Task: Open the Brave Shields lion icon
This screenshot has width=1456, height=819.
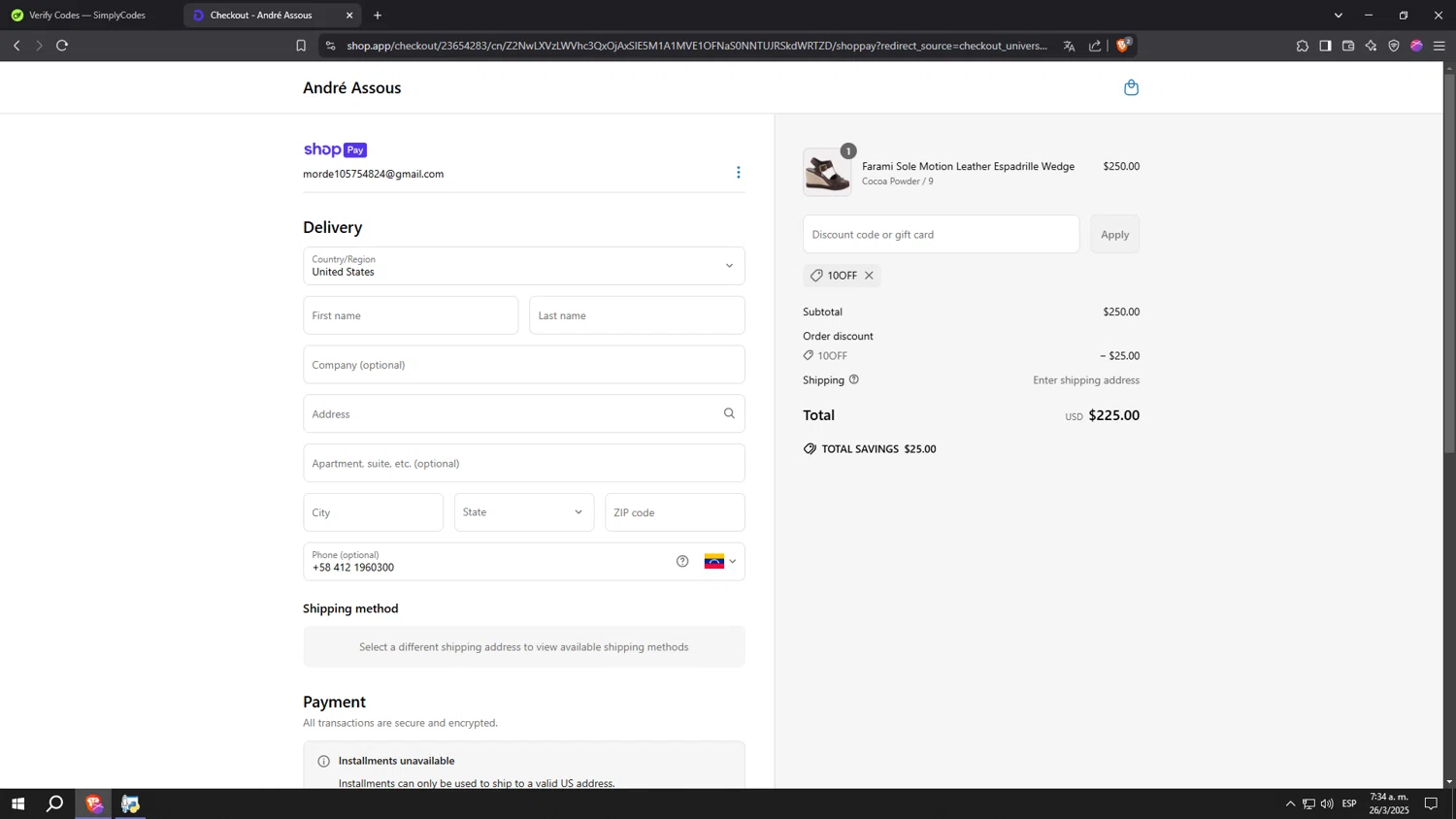Action: point(1123,45)
